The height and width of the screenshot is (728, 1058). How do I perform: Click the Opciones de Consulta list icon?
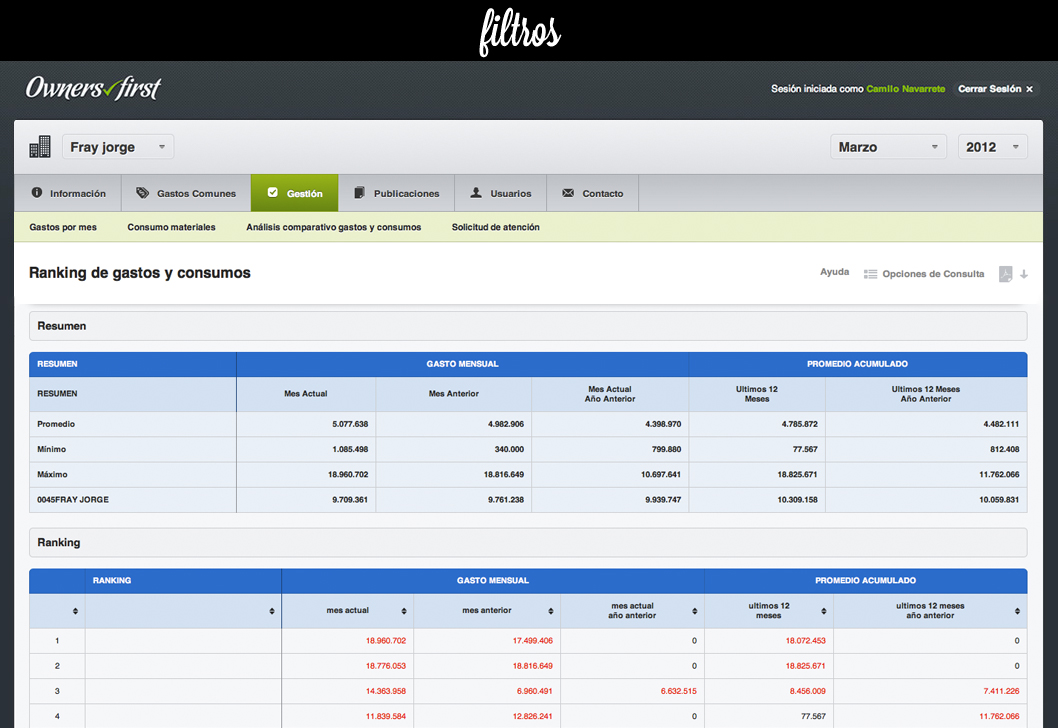click(870, 274)
